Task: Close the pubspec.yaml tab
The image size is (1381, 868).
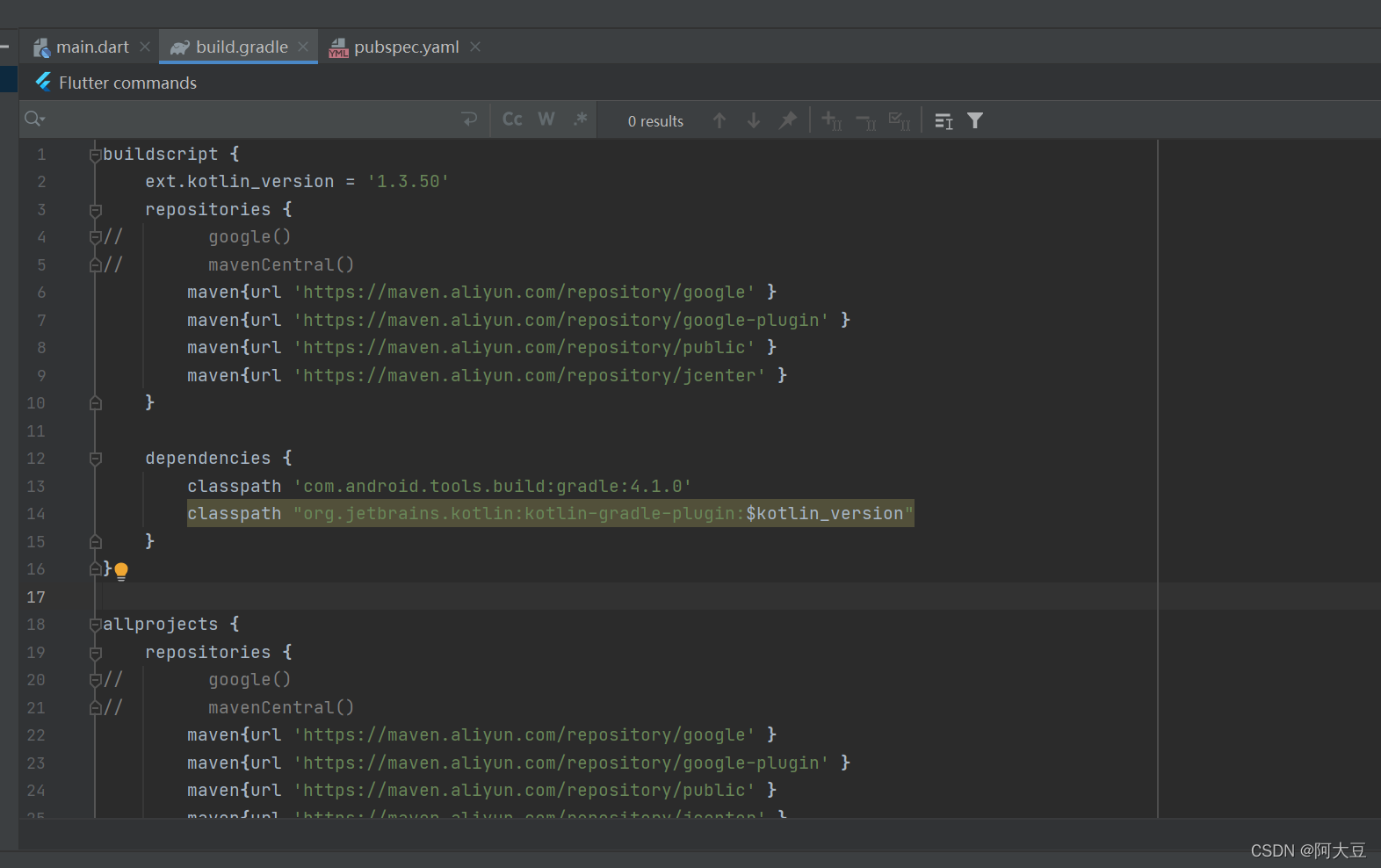Action: (475, 47)
